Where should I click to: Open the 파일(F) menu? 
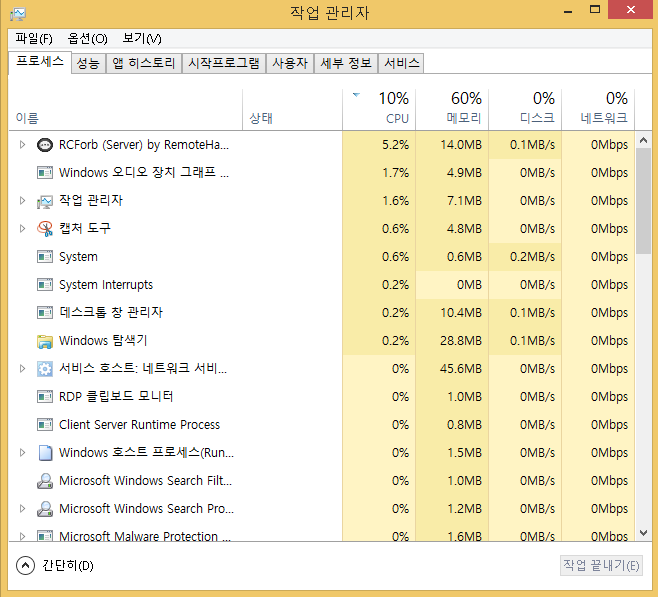click(x=34, y=39)
